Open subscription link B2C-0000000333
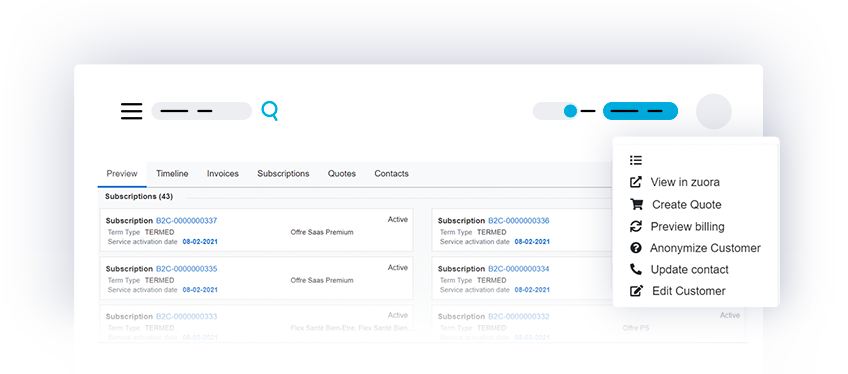The width and height of the screenshot is (848, 374). coord(187,316)
